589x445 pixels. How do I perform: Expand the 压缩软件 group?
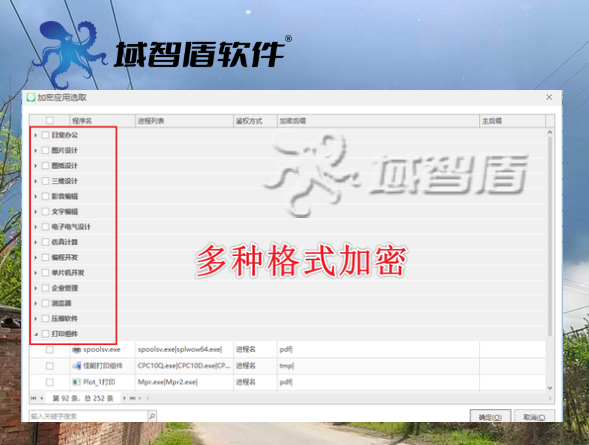pos(36,318)
